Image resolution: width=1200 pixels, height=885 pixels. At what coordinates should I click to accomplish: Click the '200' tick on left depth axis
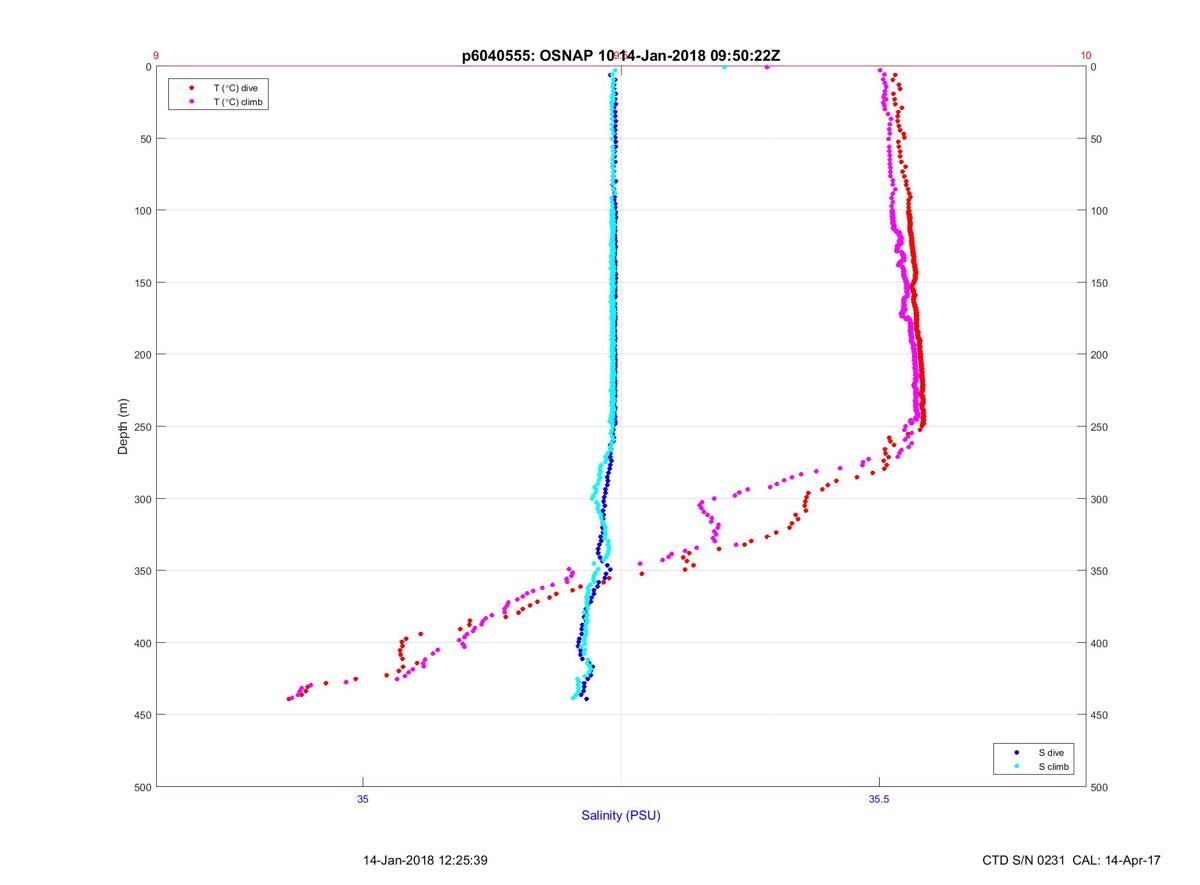tap(141, 355)
